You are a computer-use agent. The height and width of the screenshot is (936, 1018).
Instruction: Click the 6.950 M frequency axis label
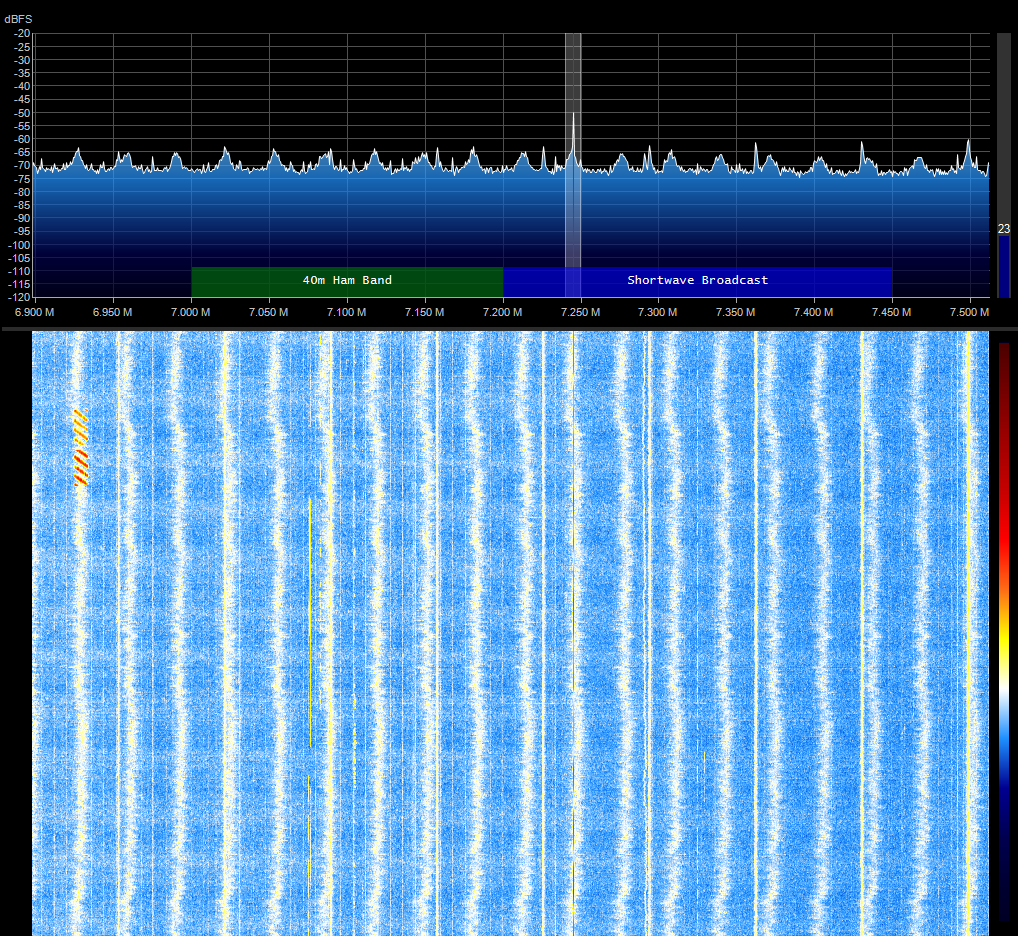pos(113,313)
